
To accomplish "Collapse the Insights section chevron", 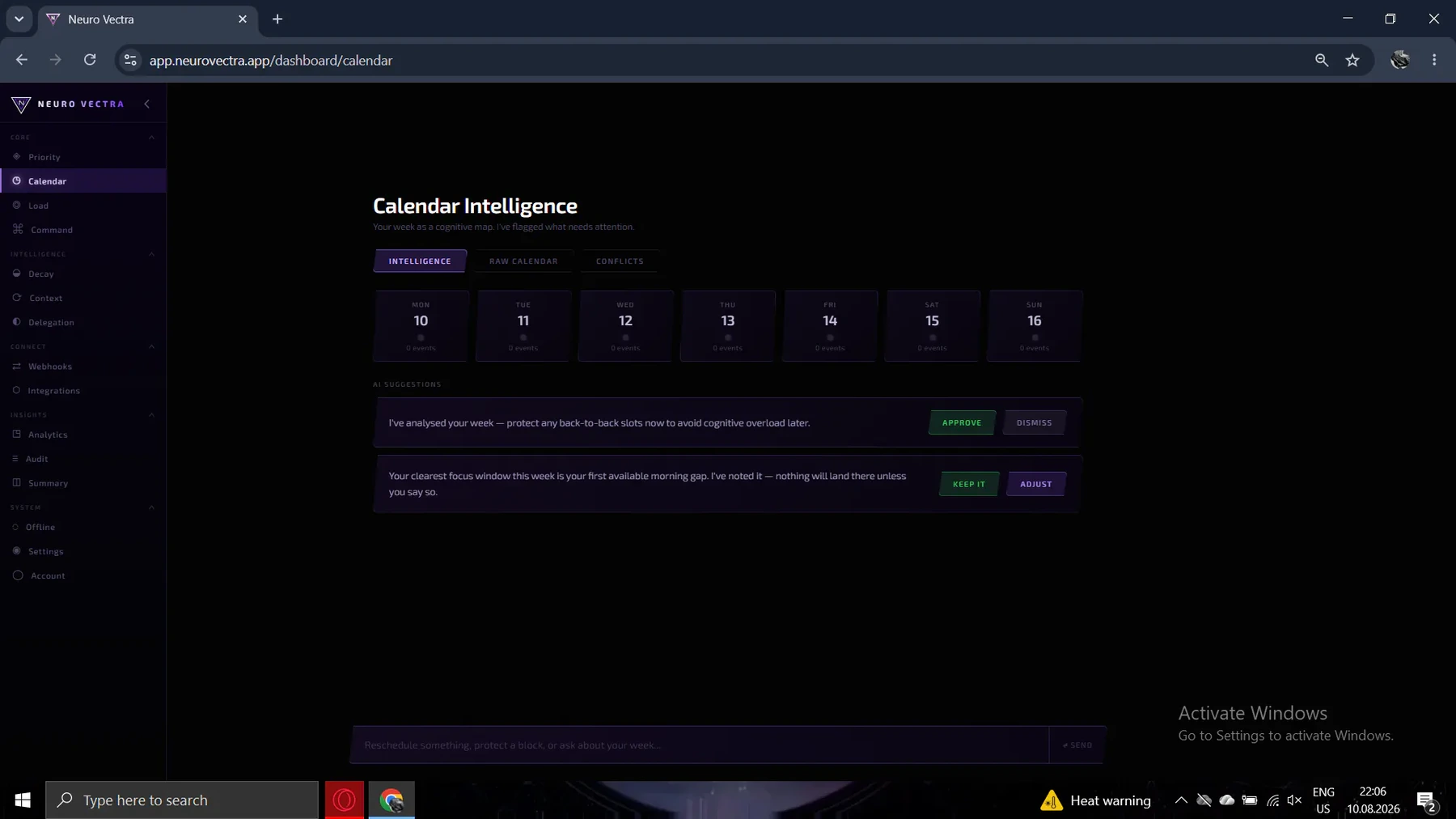I will (151, 415).
